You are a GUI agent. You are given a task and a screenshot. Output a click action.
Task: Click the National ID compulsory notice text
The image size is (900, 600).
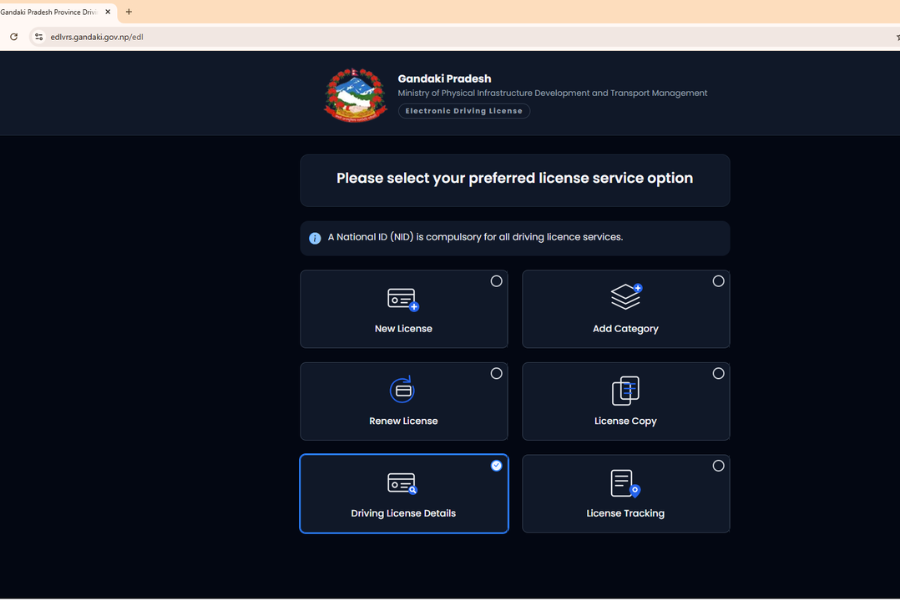475,237
